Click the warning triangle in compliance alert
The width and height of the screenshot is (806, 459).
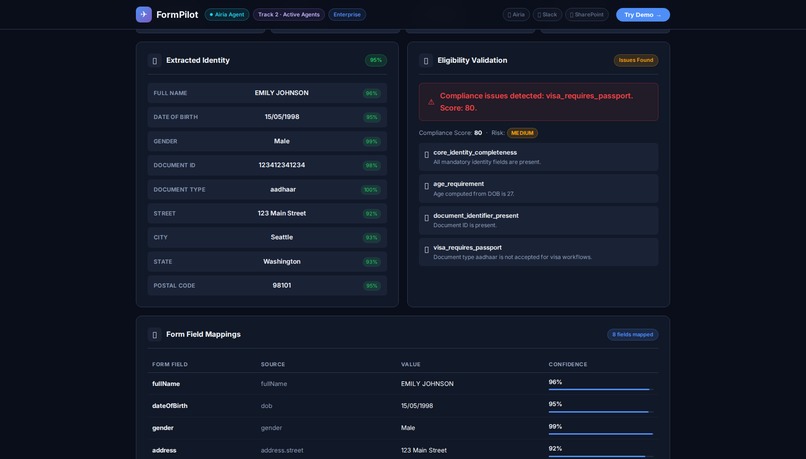click(431, 102)
